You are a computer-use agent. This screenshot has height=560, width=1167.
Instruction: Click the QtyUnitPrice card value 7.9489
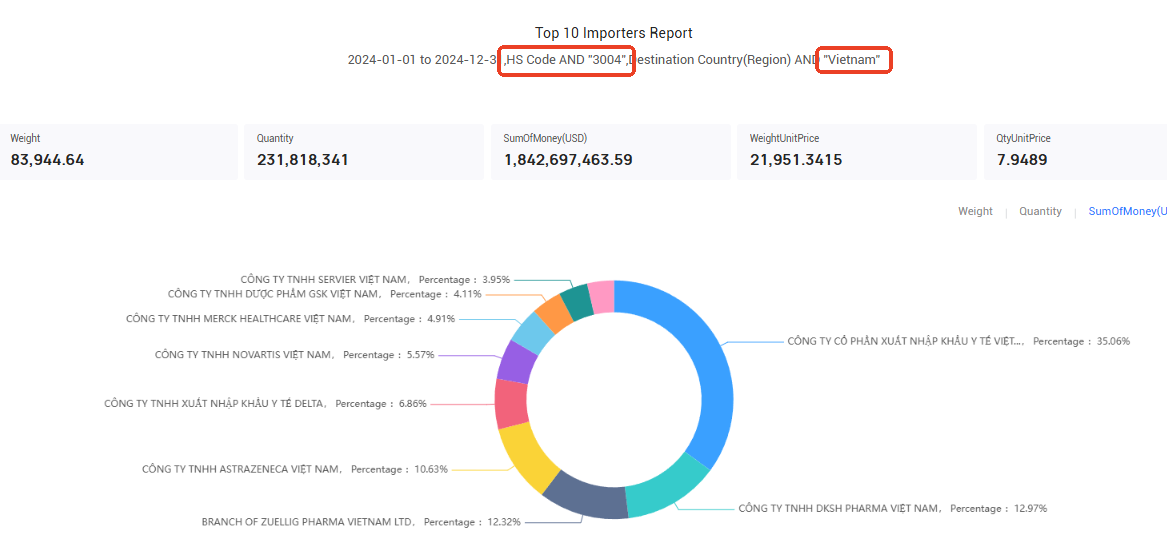pos(1022,159)
